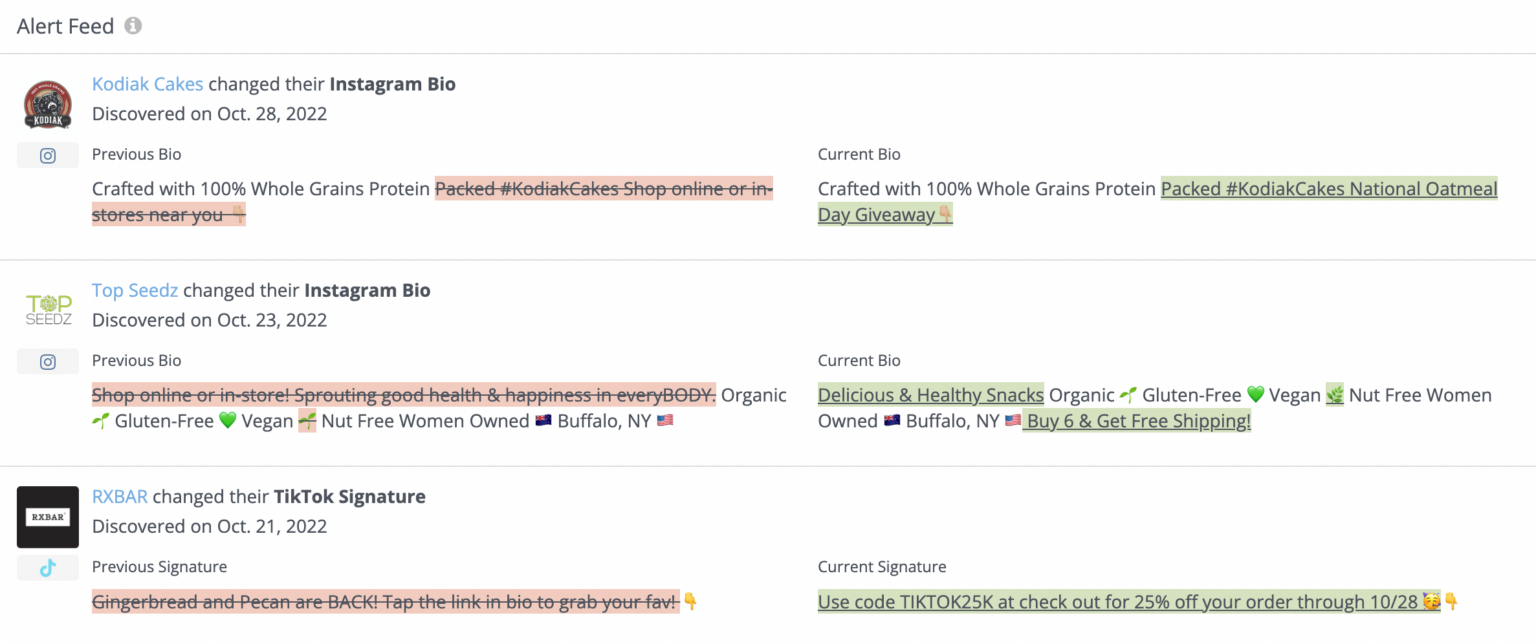Click the strikethrough Gingerbread and Pecan signature text
1536x644 pixels.
click(384, 602)
